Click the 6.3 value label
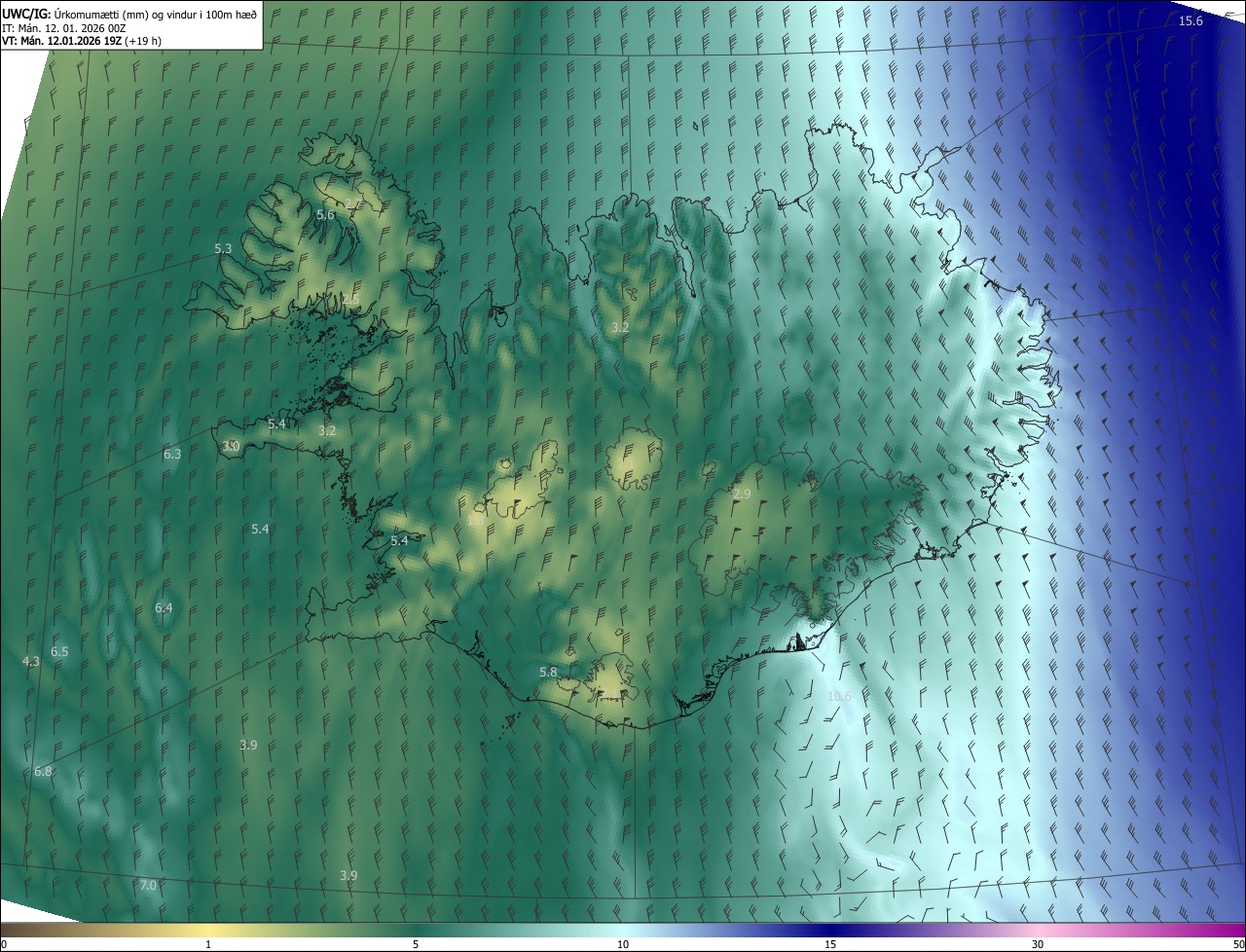Viewport: 1246px width, 952px height. coord(172,455)
